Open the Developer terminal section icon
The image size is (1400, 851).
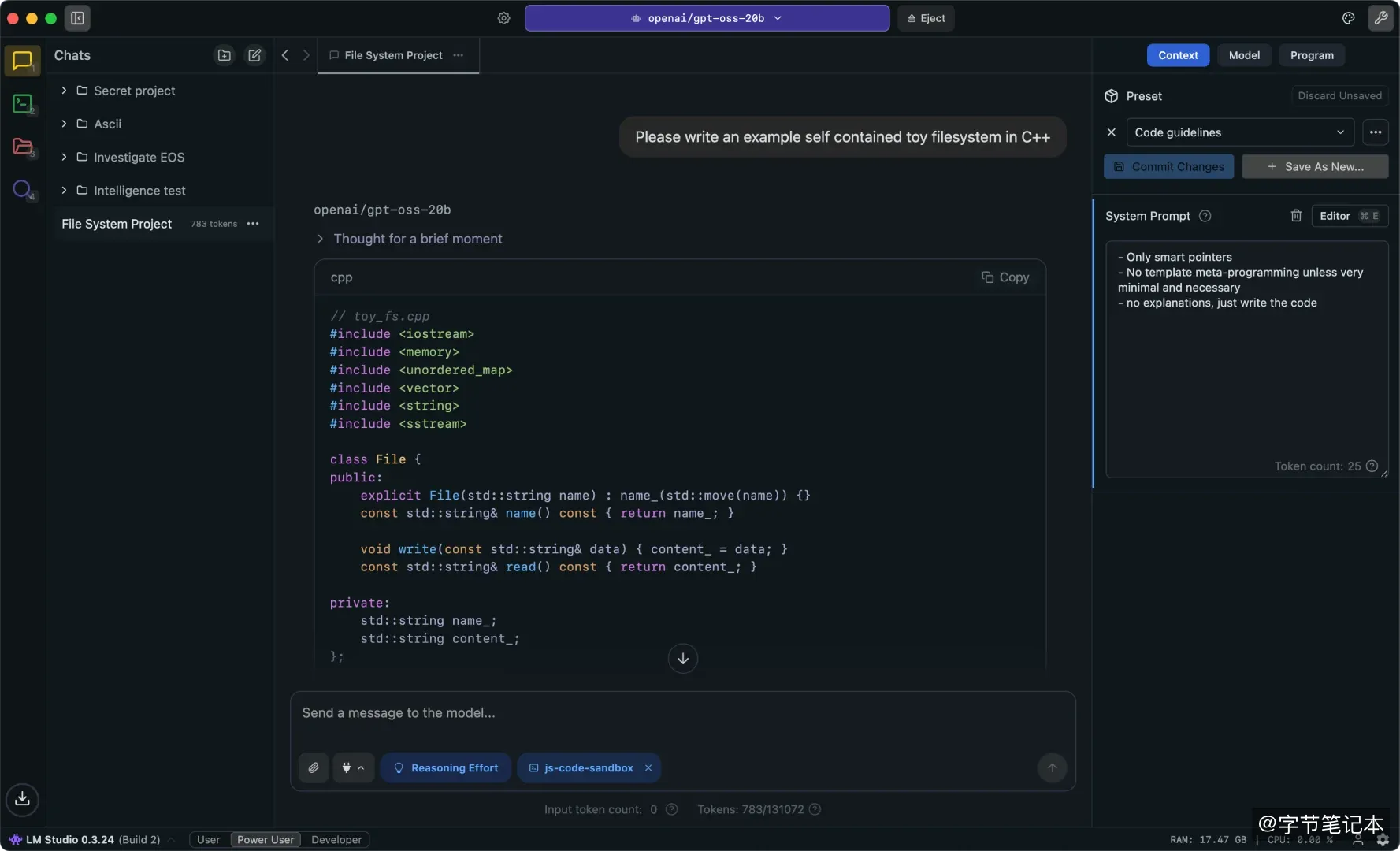point(22,103)
